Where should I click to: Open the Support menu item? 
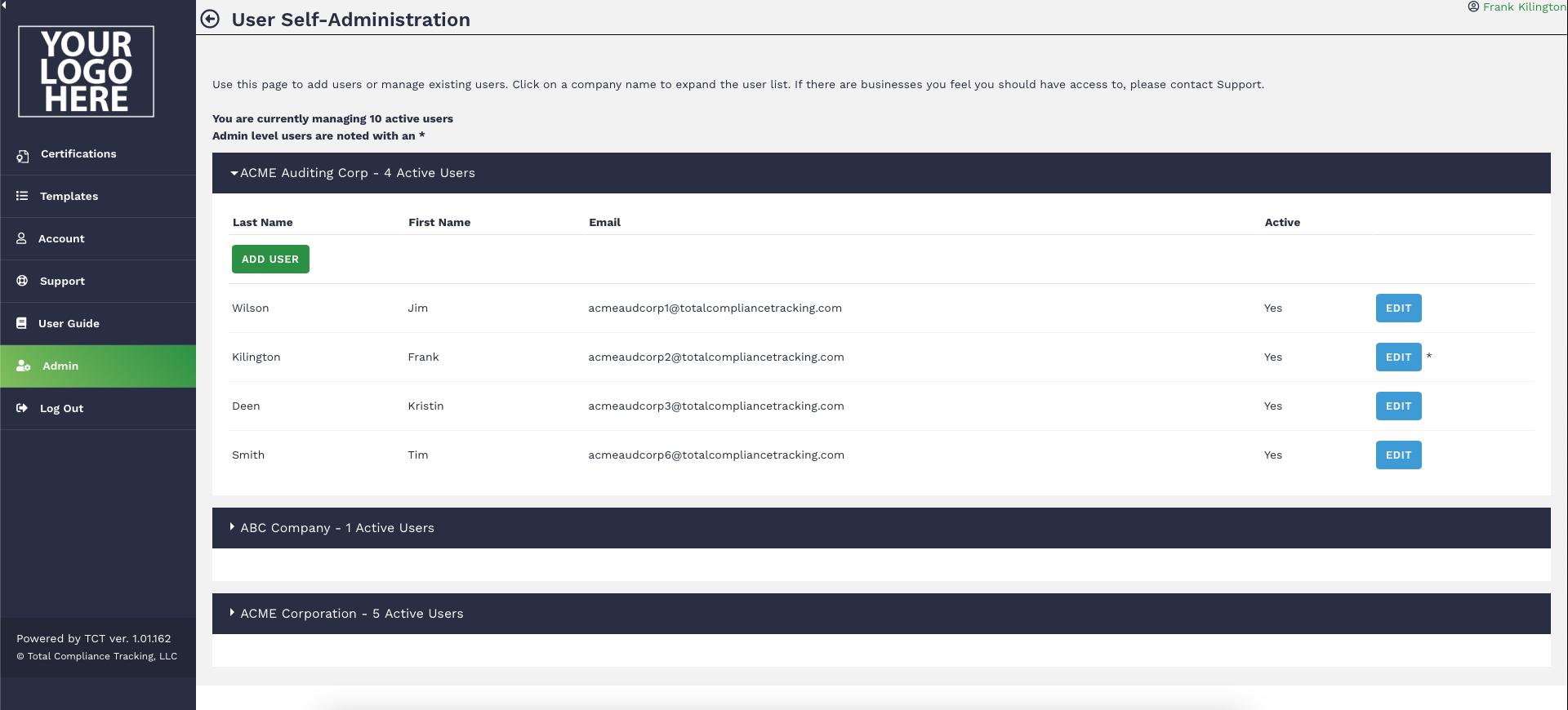coord(62,281)
